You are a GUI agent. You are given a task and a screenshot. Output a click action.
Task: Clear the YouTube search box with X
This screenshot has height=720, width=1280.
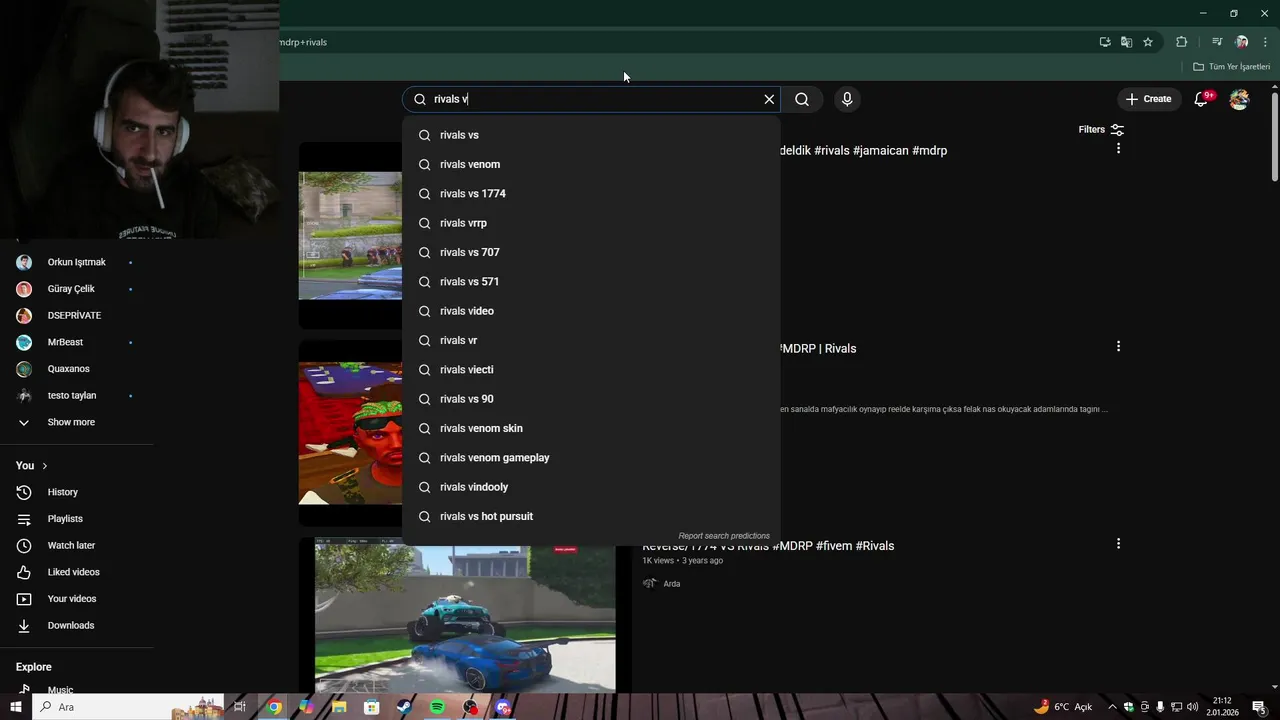(x=769, y=99)
